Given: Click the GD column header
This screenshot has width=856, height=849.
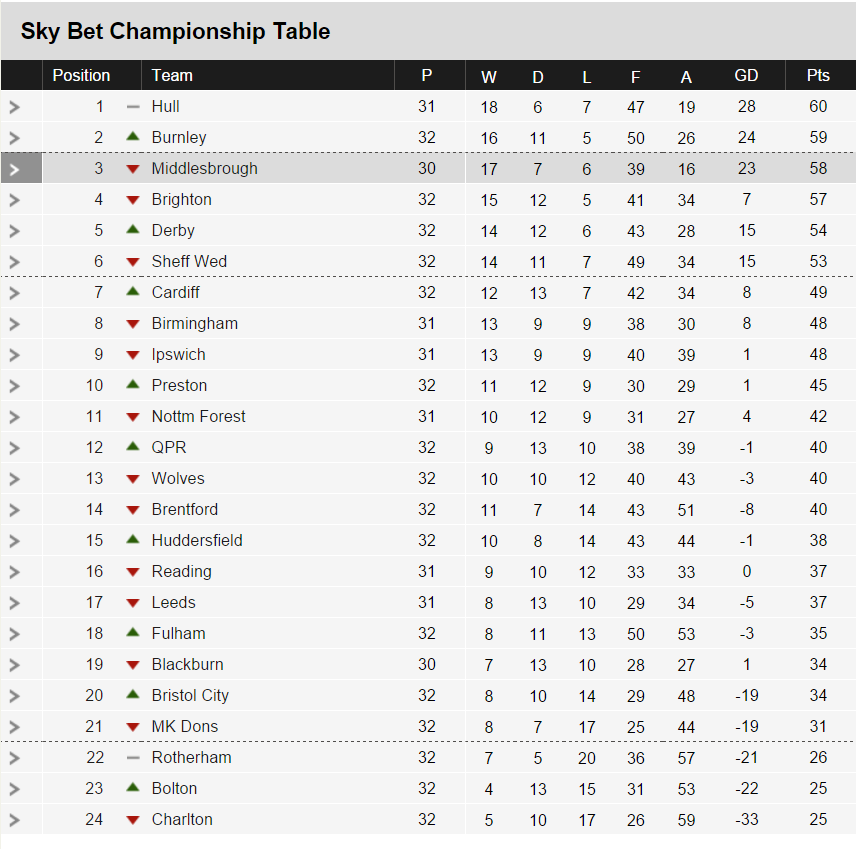Looking at the screenshot, I should 746,76.
